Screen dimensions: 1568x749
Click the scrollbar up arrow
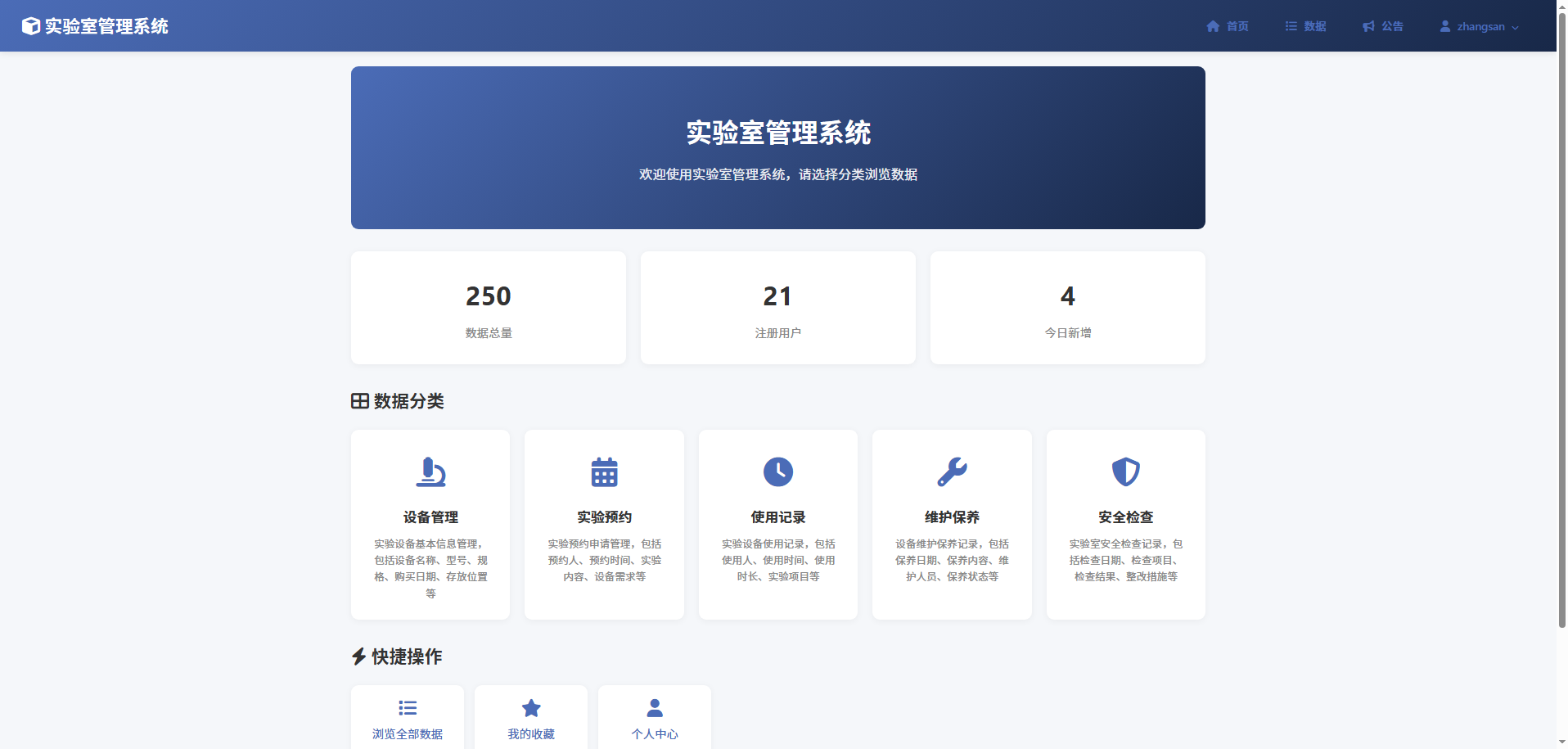(x=1561, y=6)
